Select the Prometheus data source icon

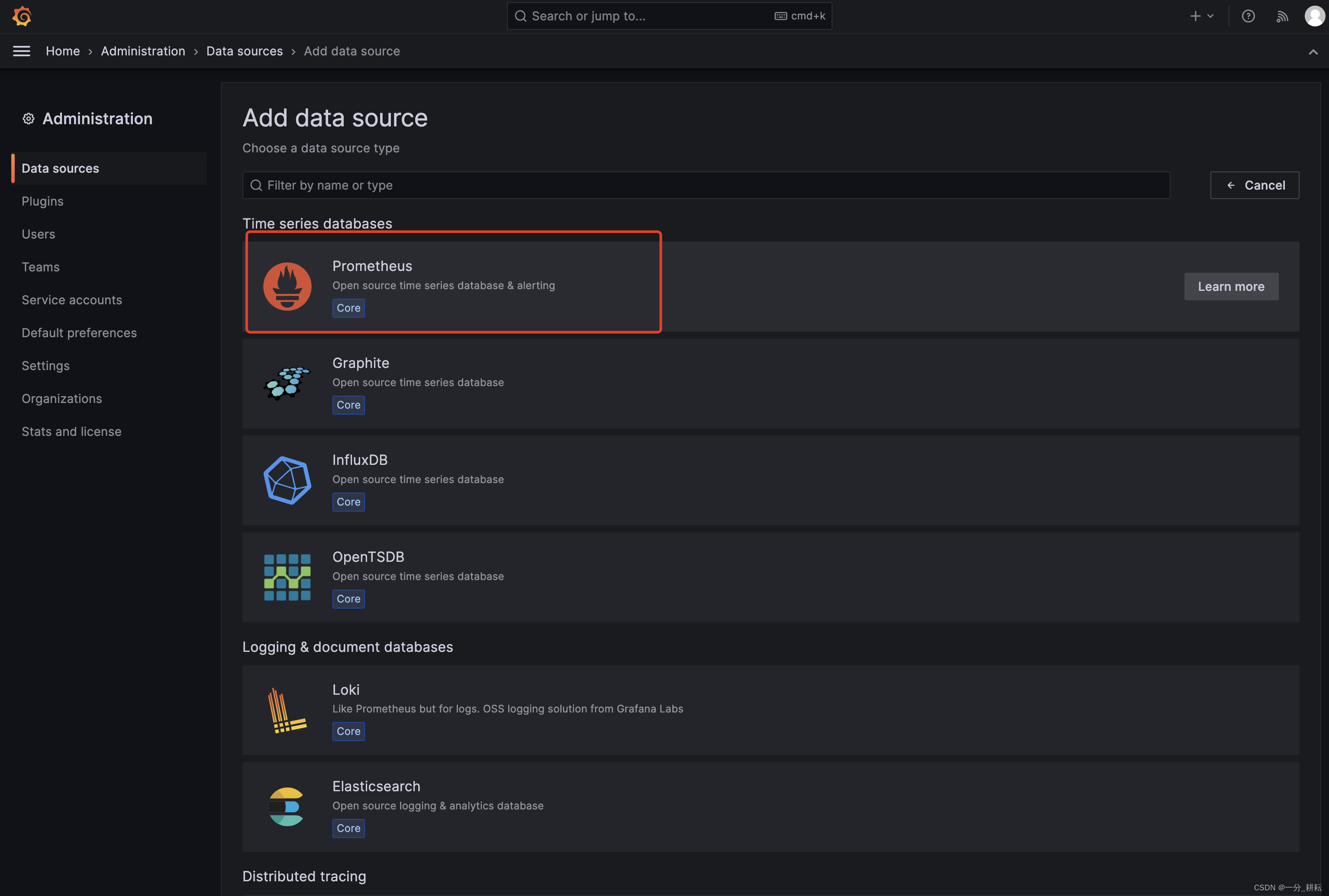(x=287, y=286)
